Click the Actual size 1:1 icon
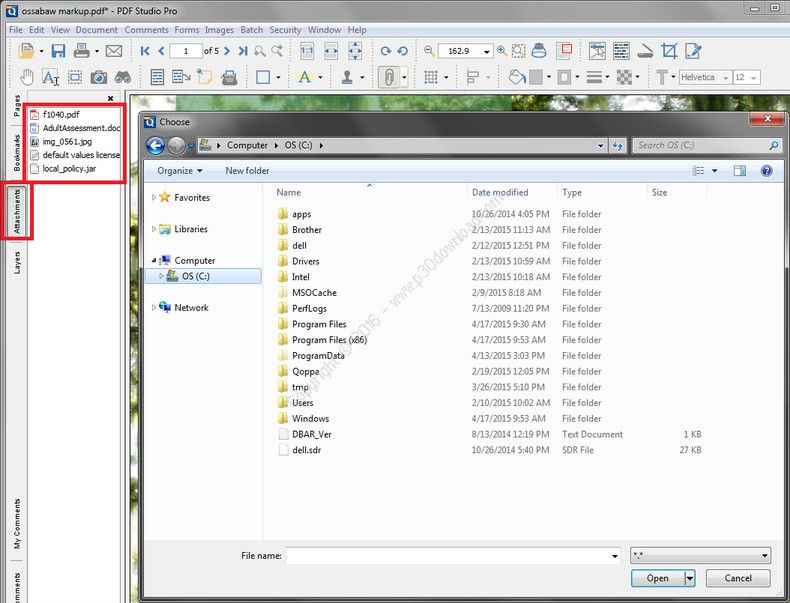Image resolution: width=790 pixels, height=603 pixels. (x=307, y=51)
